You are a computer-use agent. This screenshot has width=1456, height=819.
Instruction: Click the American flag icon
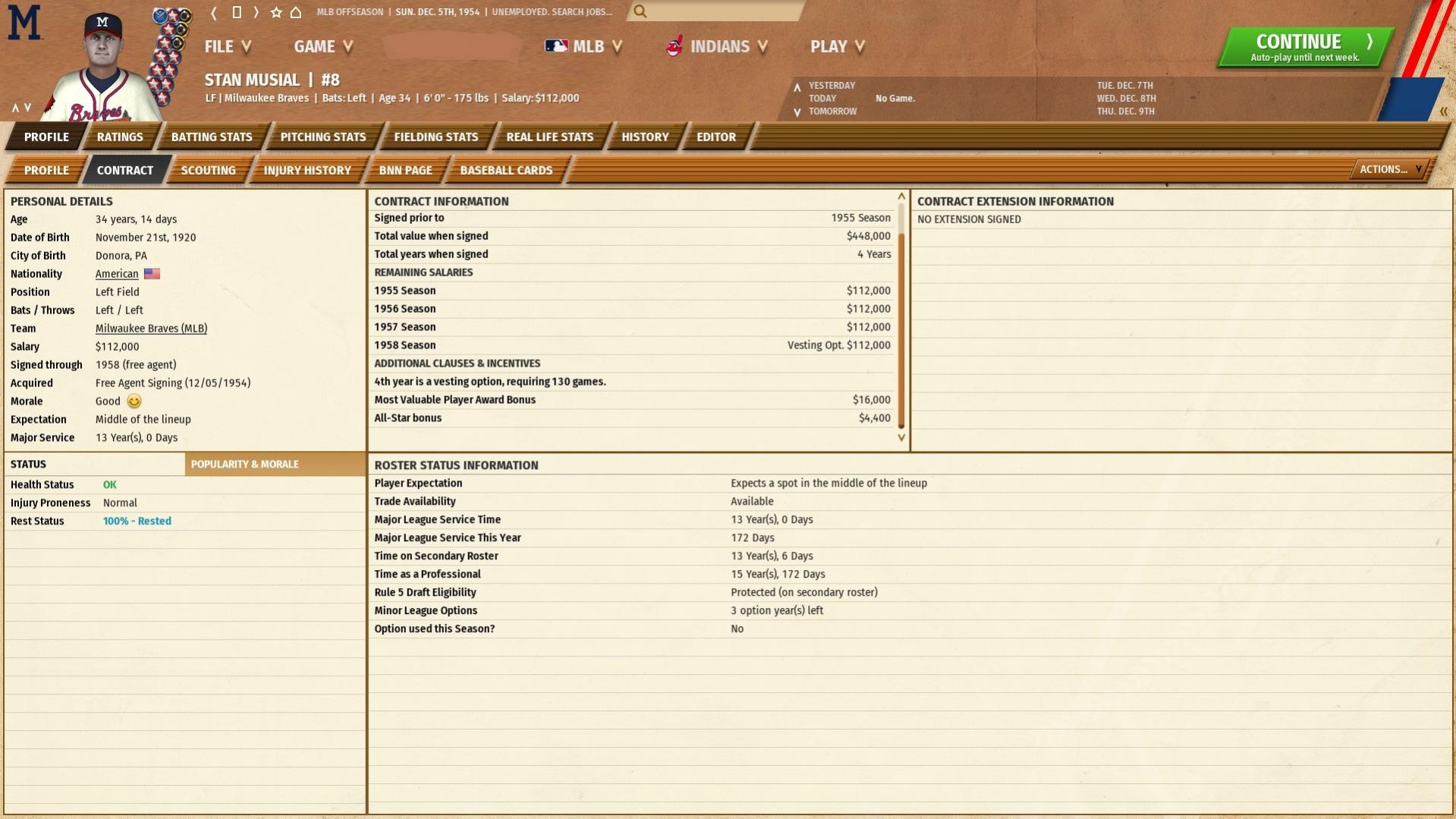(152, 274)
